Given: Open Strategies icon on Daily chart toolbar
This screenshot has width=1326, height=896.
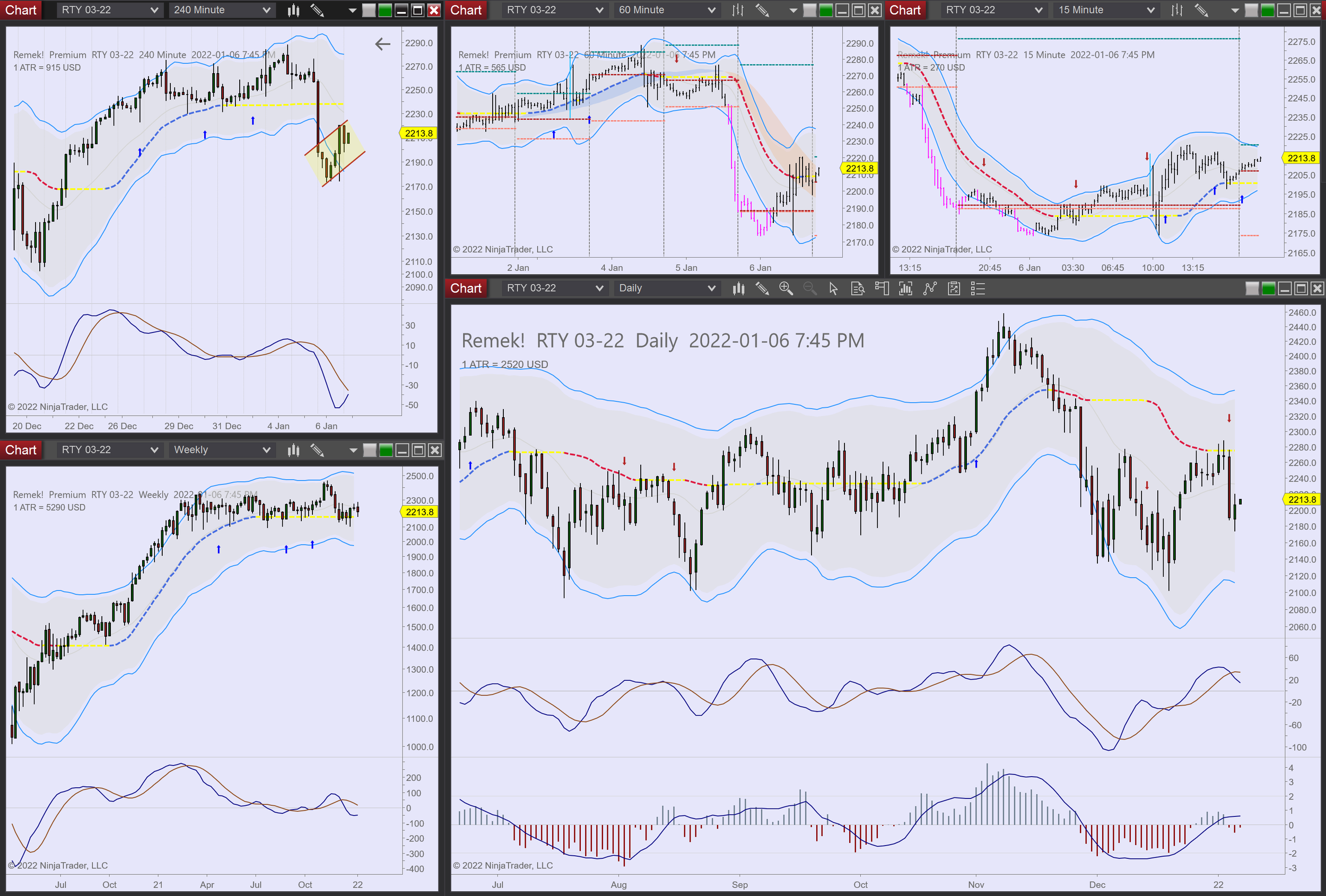Looking at the screenshot, I should coord(954,288).
